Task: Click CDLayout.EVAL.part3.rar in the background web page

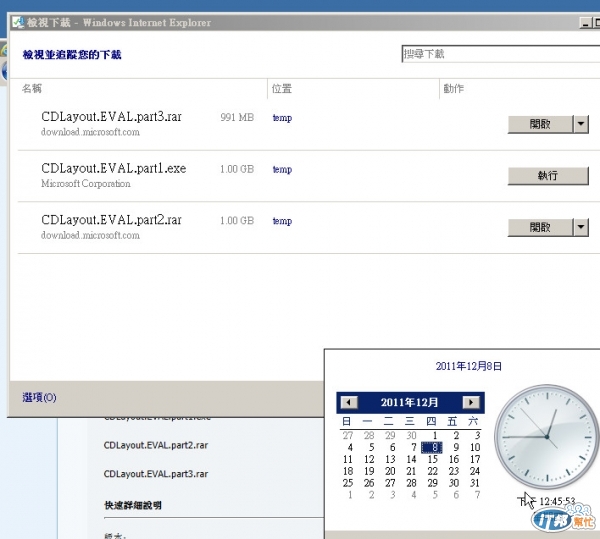Action: coord(156,474)
